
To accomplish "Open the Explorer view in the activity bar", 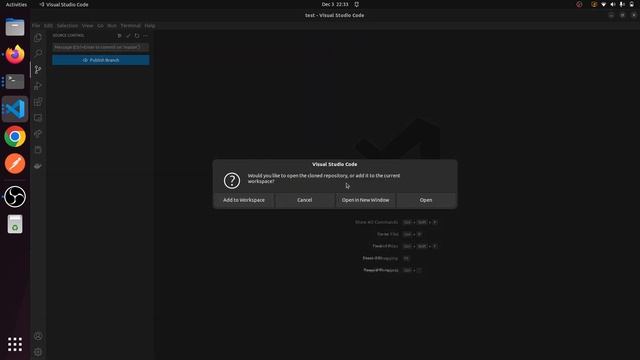I will [38, 38].
